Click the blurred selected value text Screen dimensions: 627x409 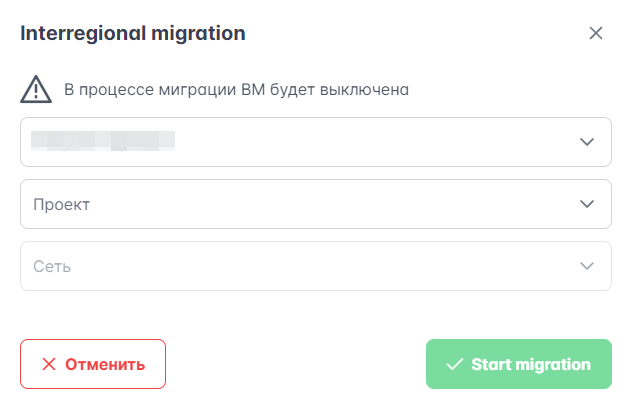(x=103, y=141)
